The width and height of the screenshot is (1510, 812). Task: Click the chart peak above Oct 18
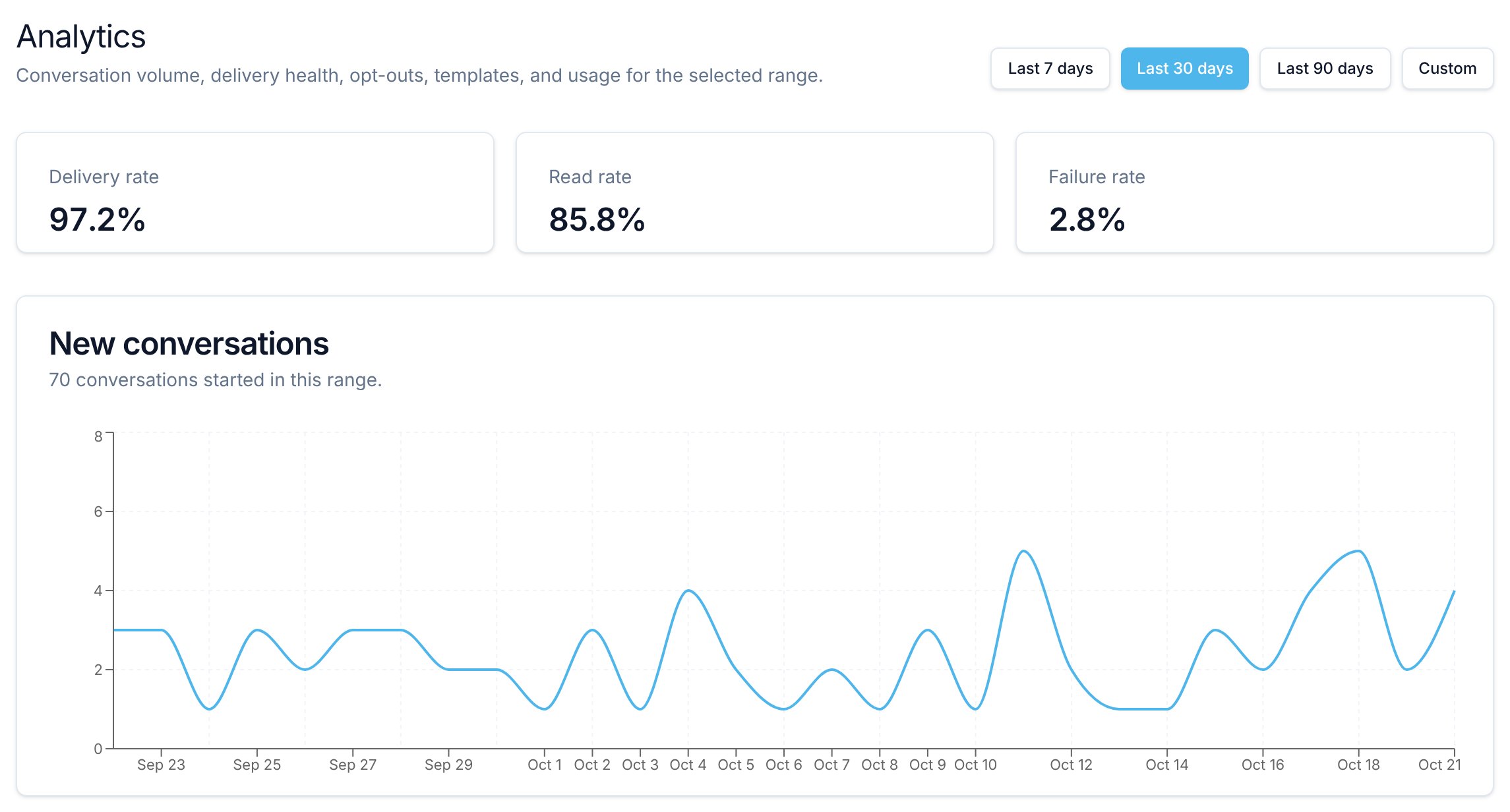(x=1358, y=551)
